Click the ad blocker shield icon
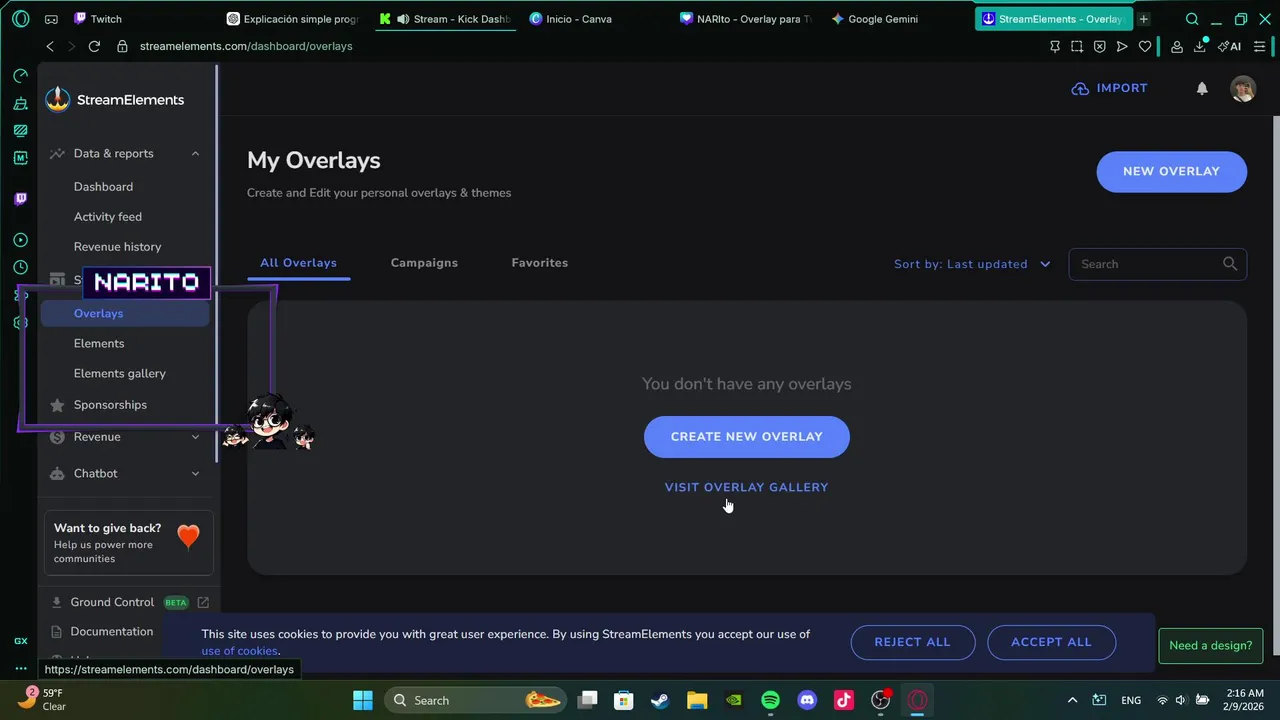The height and width of the screenshot is (720, 1280). tap(1099, 46)
